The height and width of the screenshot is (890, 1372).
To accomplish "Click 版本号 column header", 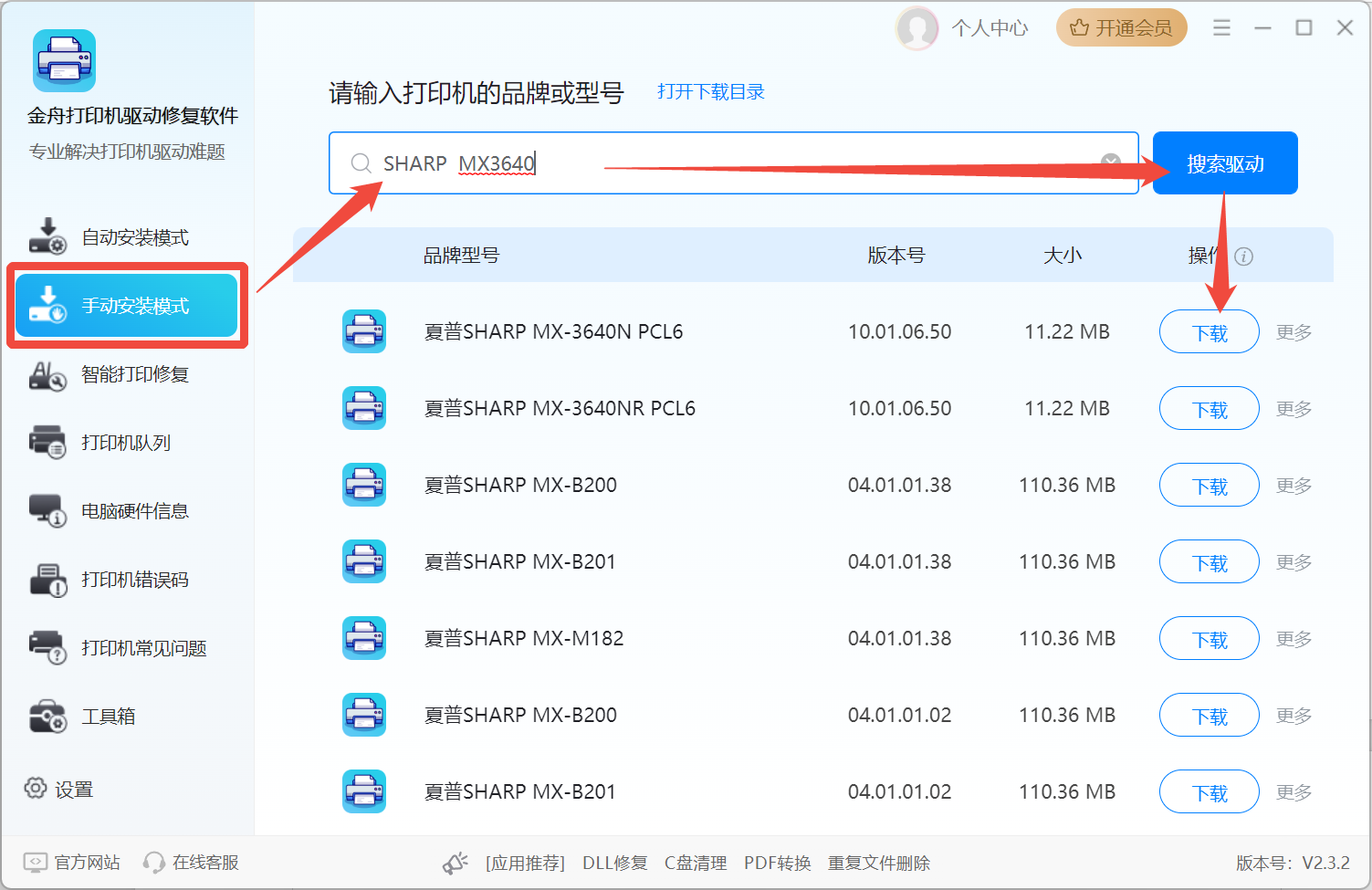I will click(x=896, y=256).
